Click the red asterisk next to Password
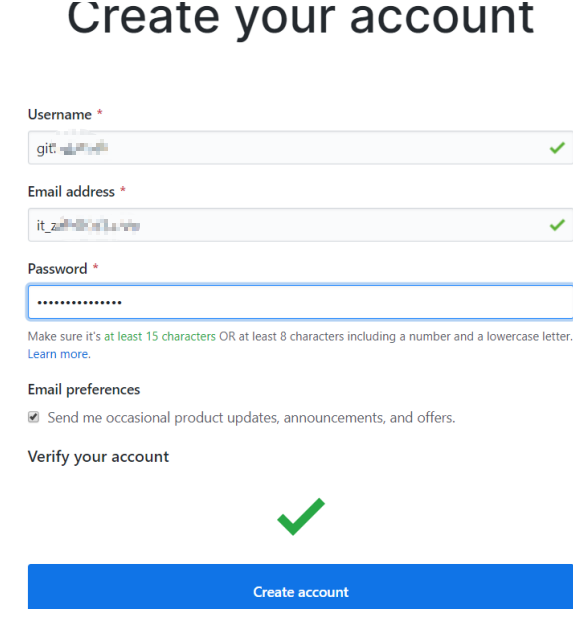Image resolution: width=573 pixels, height=620 pixels. [95, 267]
